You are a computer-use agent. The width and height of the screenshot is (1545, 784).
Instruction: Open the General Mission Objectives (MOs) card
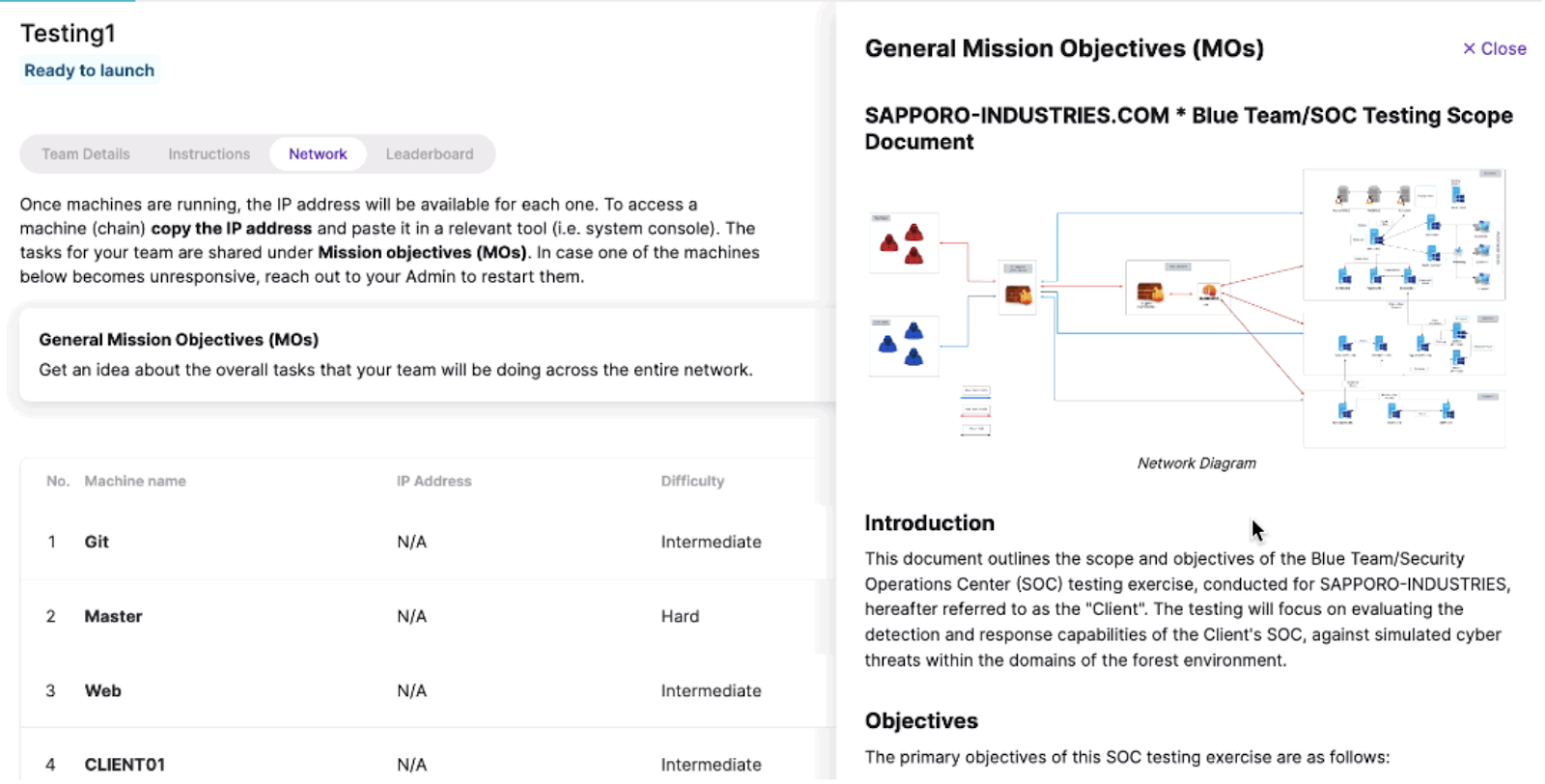(x=428, y=354)
